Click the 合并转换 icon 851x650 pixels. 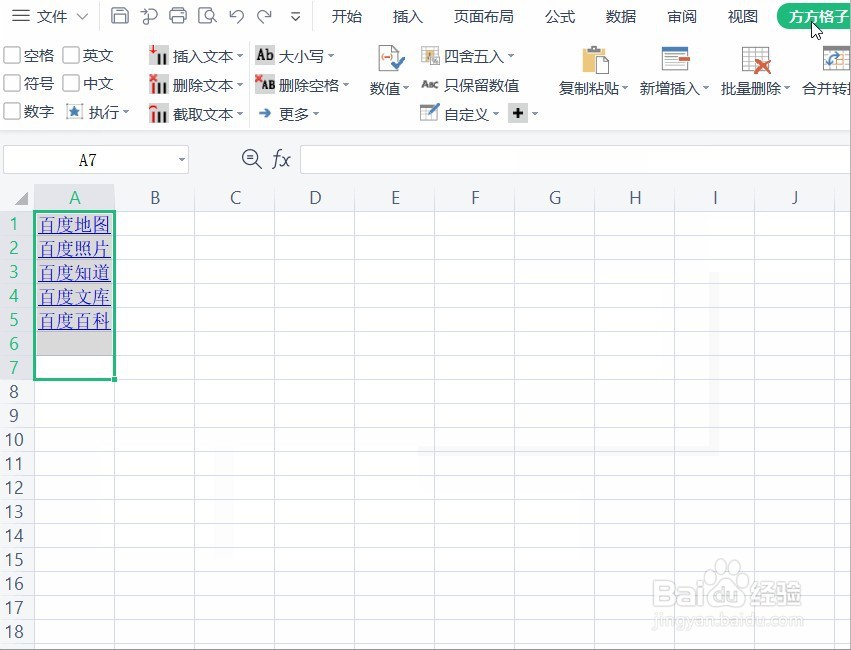pyautogui.click(x=836, y=59)
